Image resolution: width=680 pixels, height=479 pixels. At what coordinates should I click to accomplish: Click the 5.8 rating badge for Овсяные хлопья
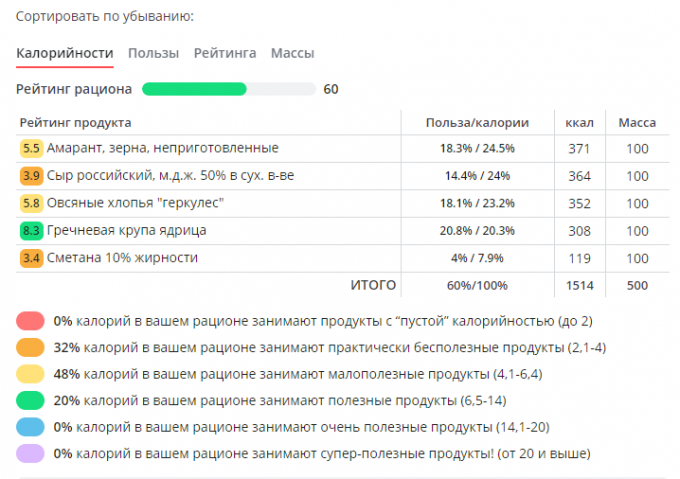click(30, 203)
